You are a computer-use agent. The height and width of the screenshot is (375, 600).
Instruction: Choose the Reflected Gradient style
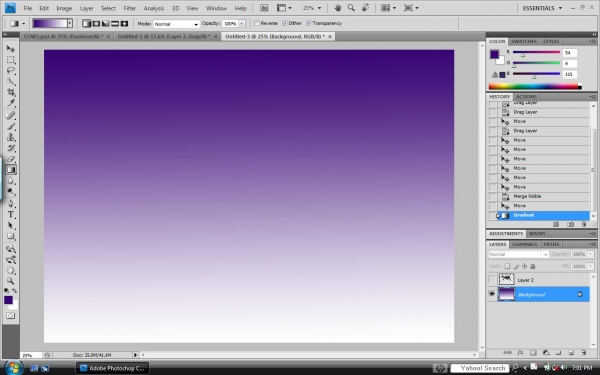(115, 24)
